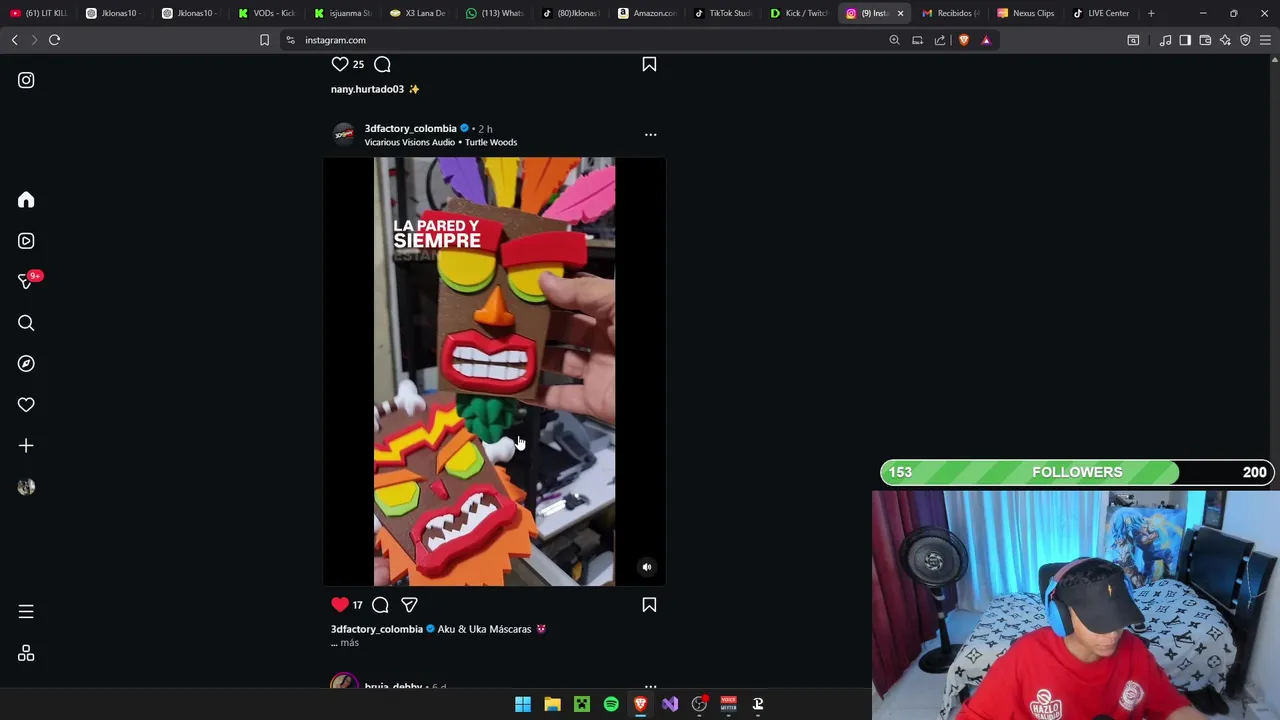Open the browser main menu button

click(x=1265, y=40)
